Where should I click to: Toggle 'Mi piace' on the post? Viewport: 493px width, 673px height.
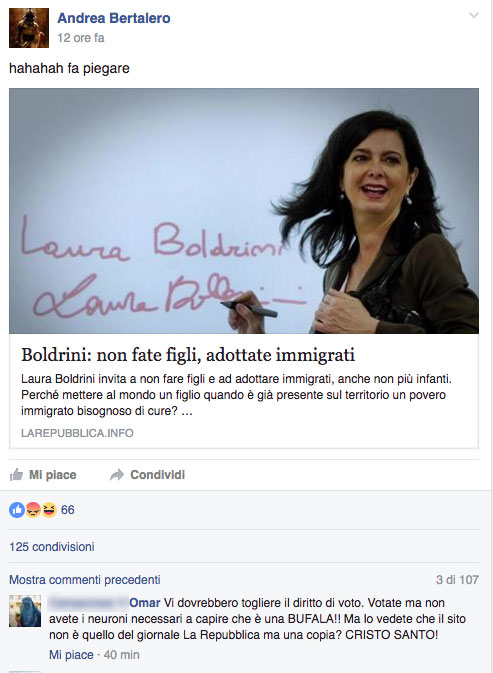tap(43, 475)
